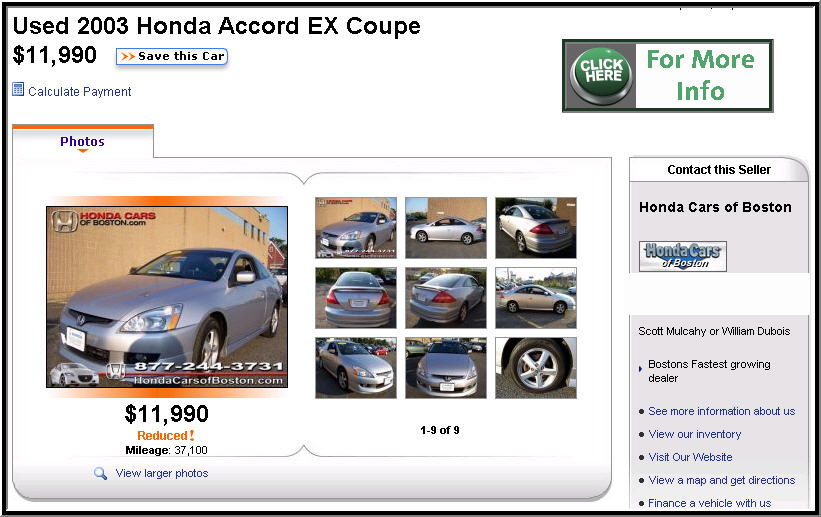The width and height of the screenshot is (821, 517).
Task: Open See more information about us link
Action: [722, 411]
